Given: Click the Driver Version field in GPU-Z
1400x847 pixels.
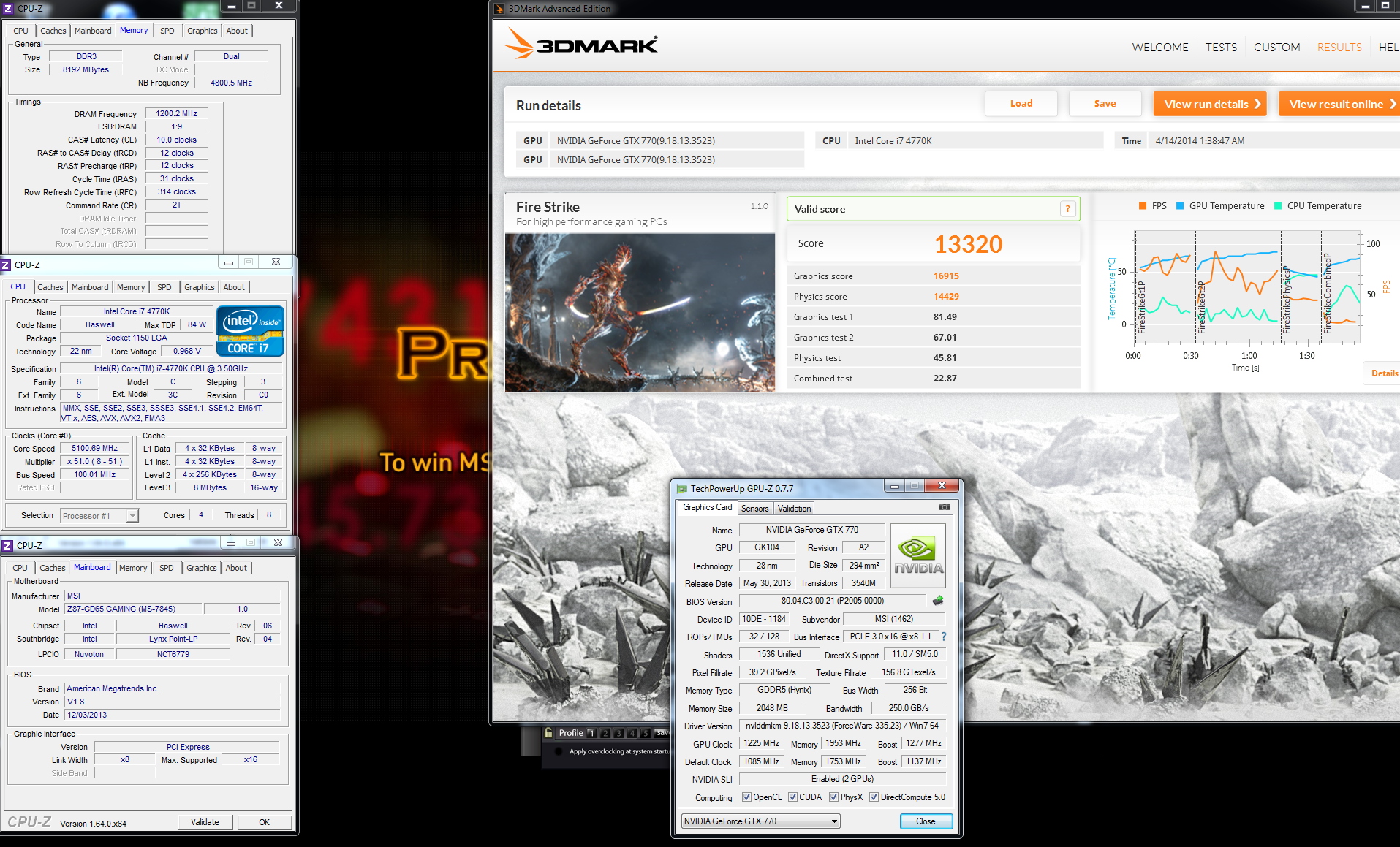Looking at the screenshot, I should coord(841,726).
